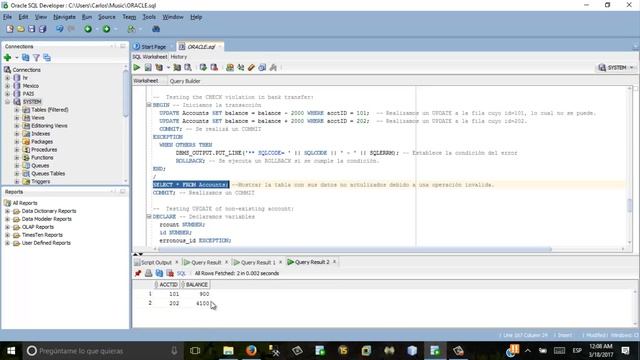Click the SQL History icon in worksheet toolbar
The height and width of the screenshot is (360, 640).
coord(262,68)
